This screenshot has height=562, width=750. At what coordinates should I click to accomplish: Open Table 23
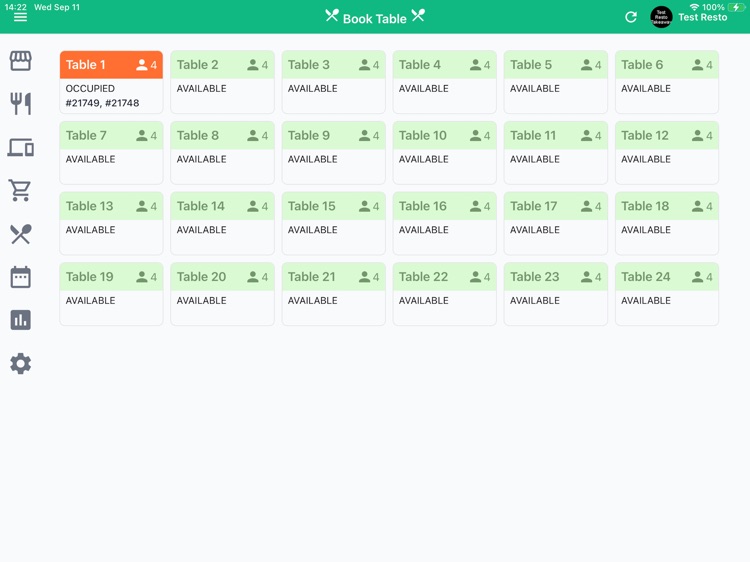[555, 294]
